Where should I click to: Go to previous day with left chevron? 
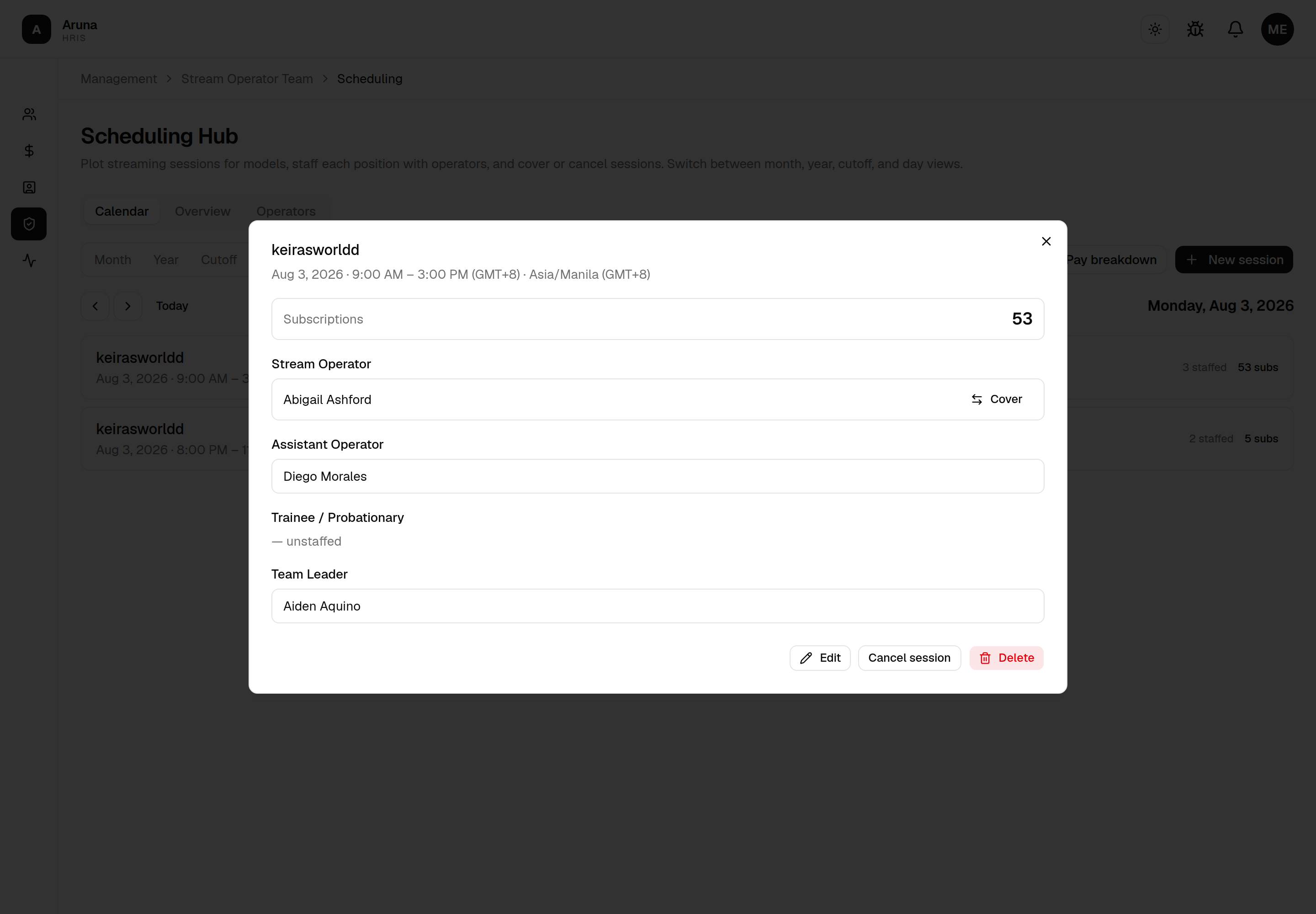point(95,306)
